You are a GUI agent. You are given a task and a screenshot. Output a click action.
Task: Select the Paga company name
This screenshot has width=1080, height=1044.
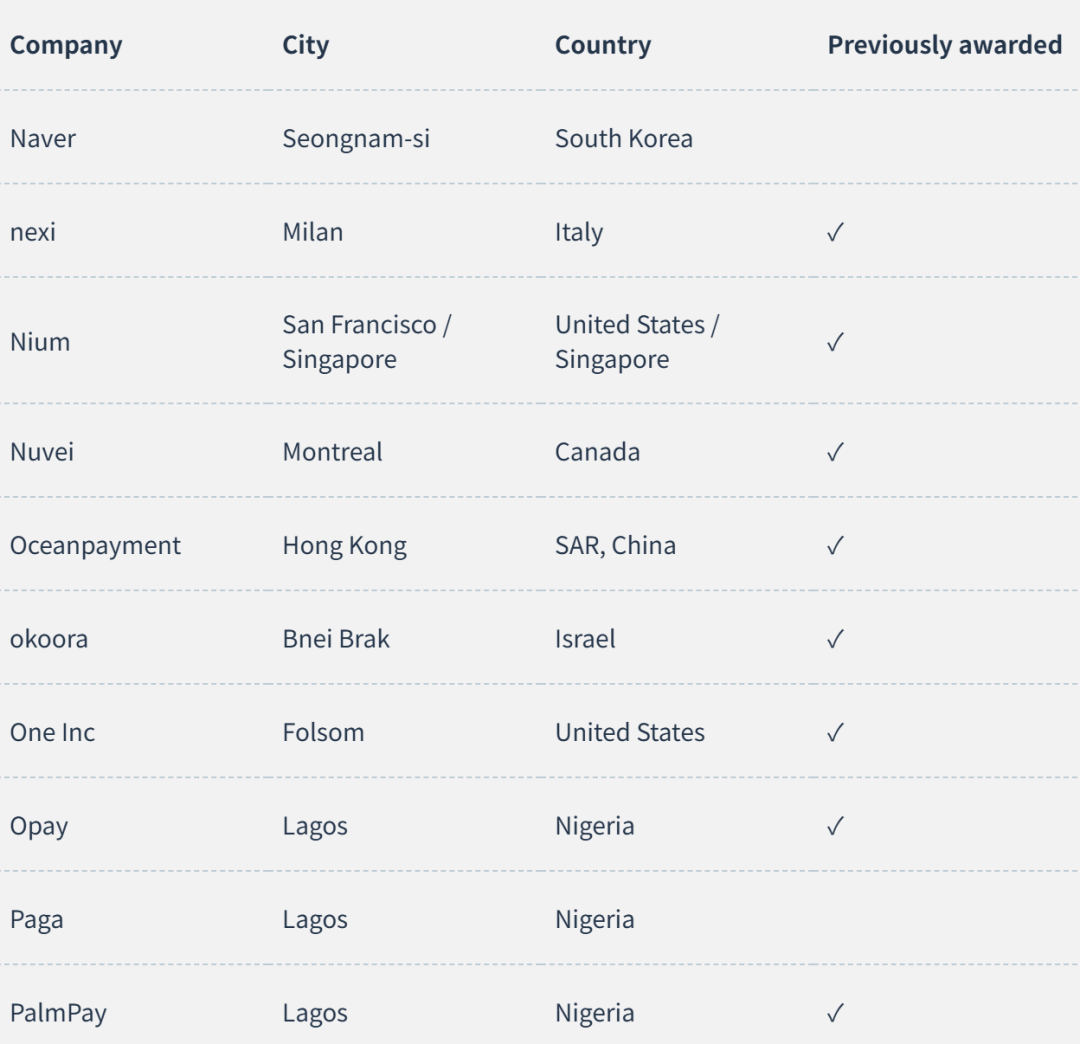[37, 921]
